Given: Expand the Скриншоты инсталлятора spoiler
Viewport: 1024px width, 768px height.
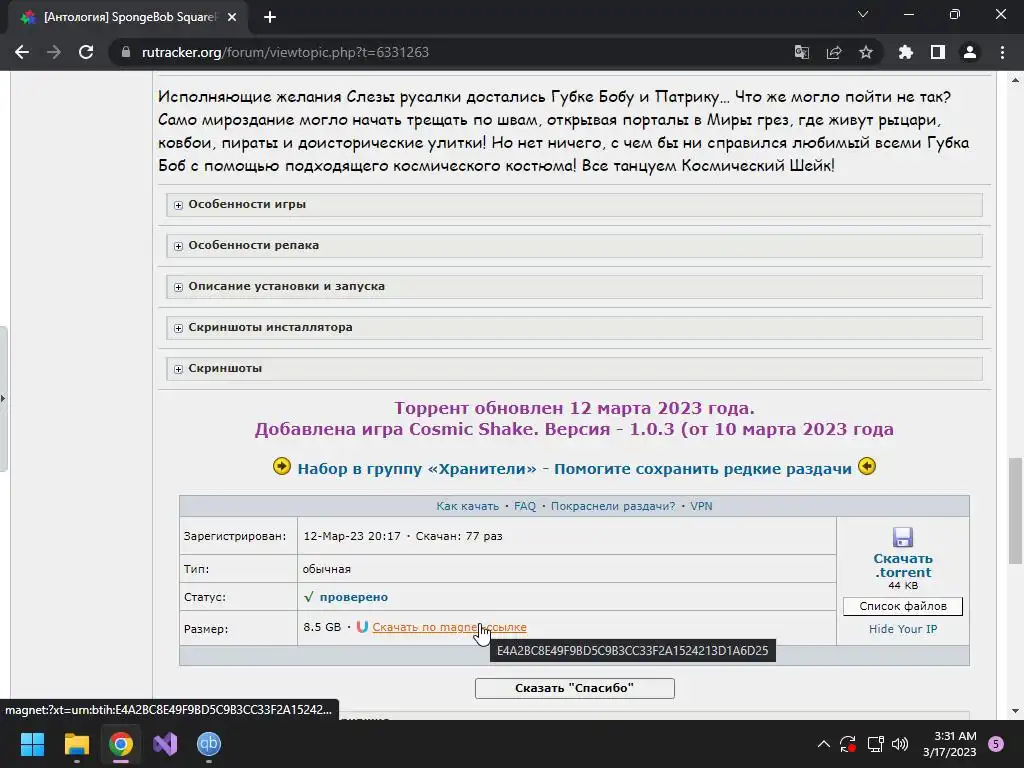Looking at the screenshot, I should pyautogui.click(x=574, y=328).
